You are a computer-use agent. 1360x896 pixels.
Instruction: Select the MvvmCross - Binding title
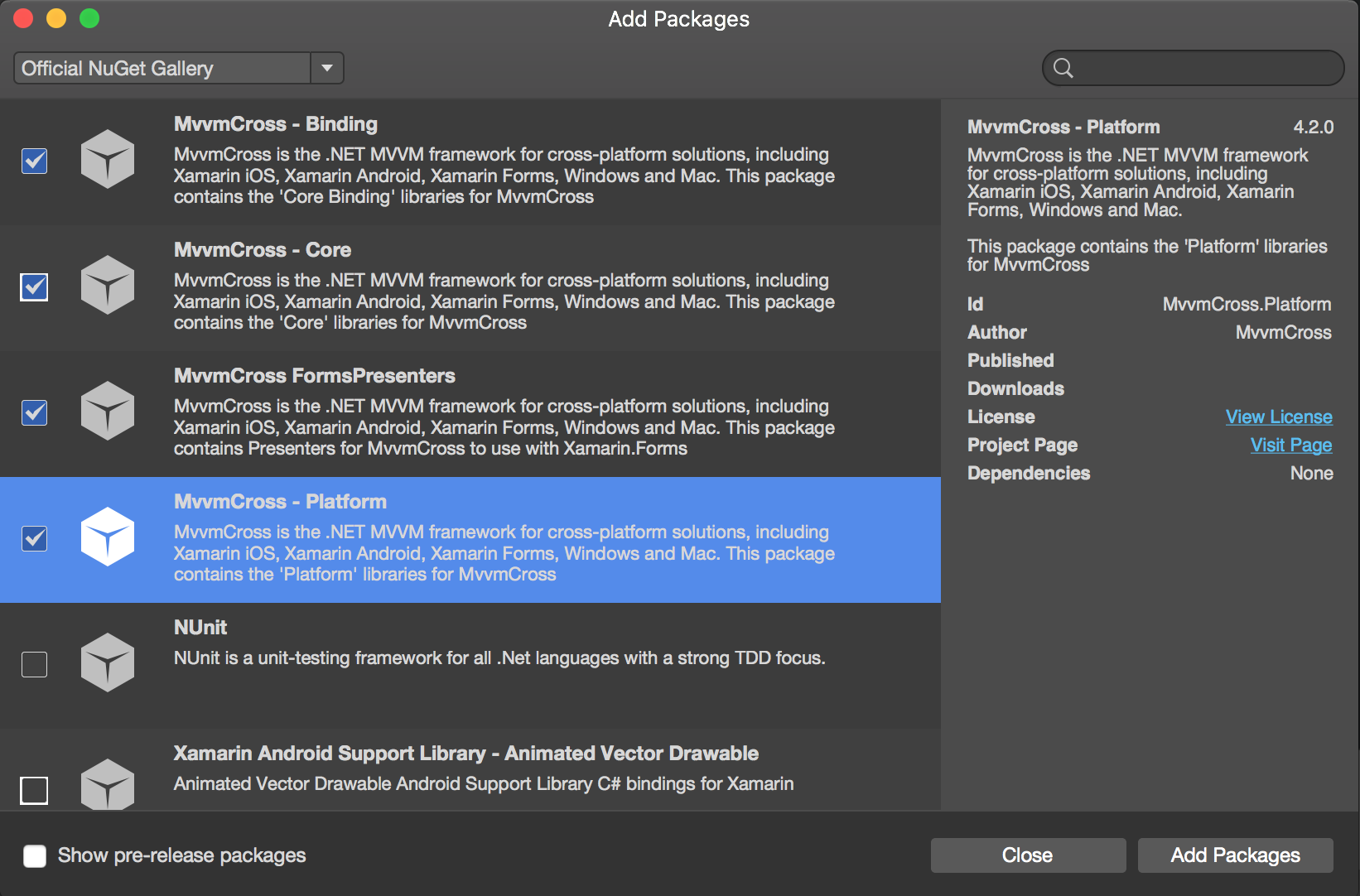(x=276, y=124)
